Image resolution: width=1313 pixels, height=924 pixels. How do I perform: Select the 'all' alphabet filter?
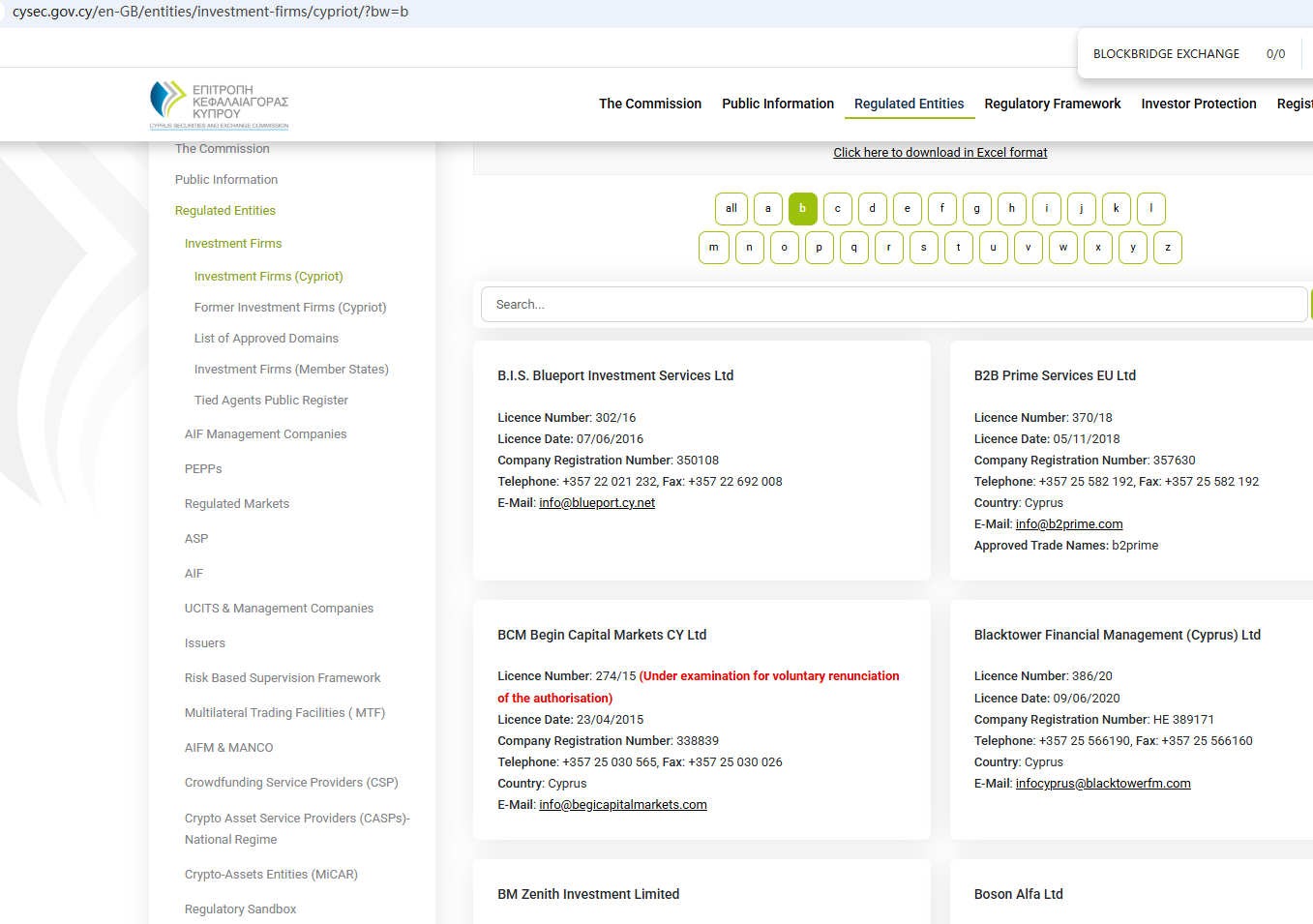point(731,209)
